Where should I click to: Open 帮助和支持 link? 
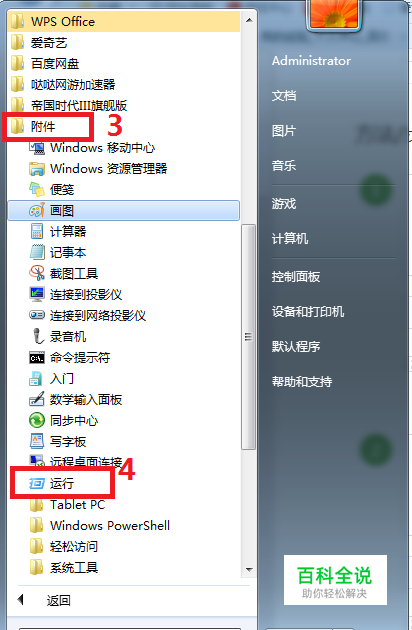302,382
